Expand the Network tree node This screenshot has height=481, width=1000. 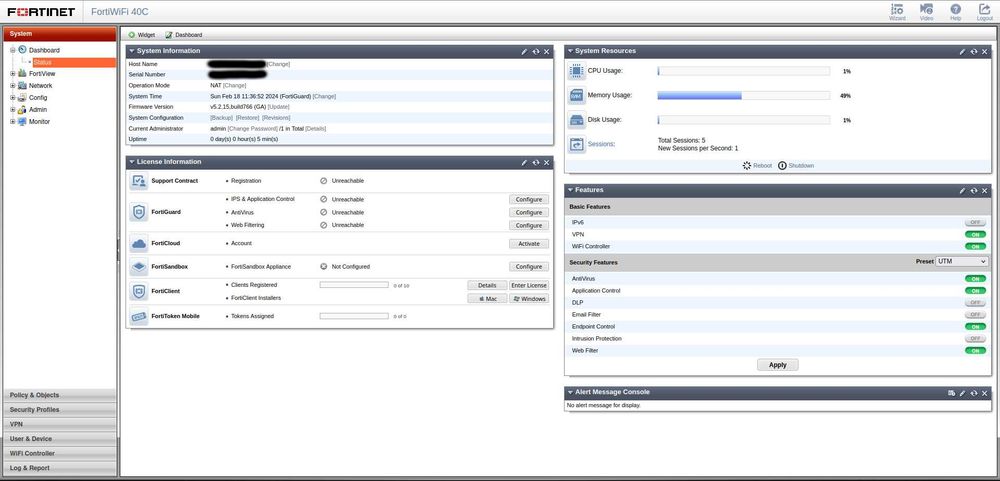12,85
